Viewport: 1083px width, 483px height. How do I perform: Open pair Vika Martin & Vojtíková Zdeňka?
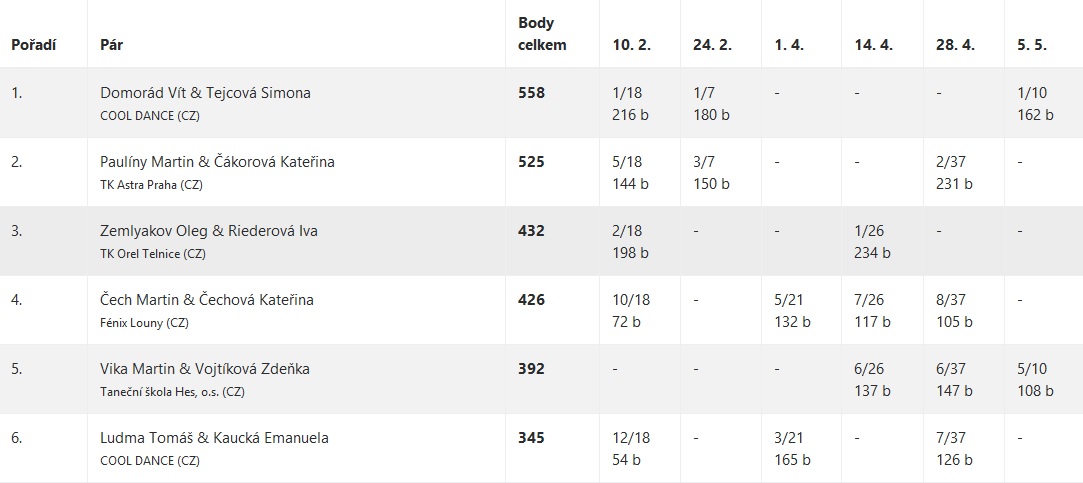click(x=204, y=369)
